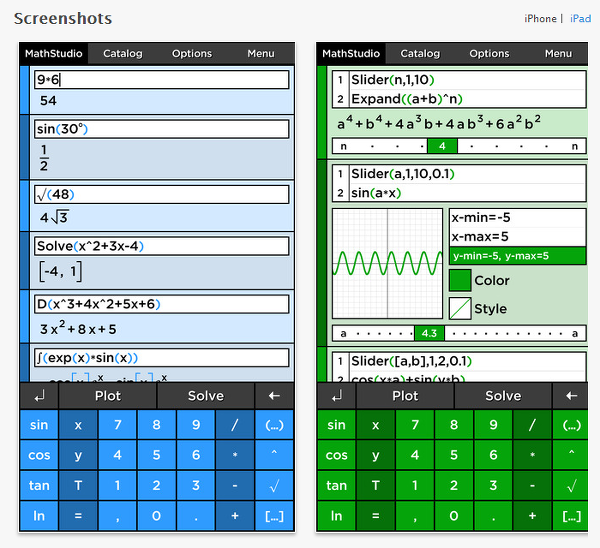Tap the parentheses (...) key on green keypad
The width and height of the screenshot is (600, 548).
(x=571, y=425)
